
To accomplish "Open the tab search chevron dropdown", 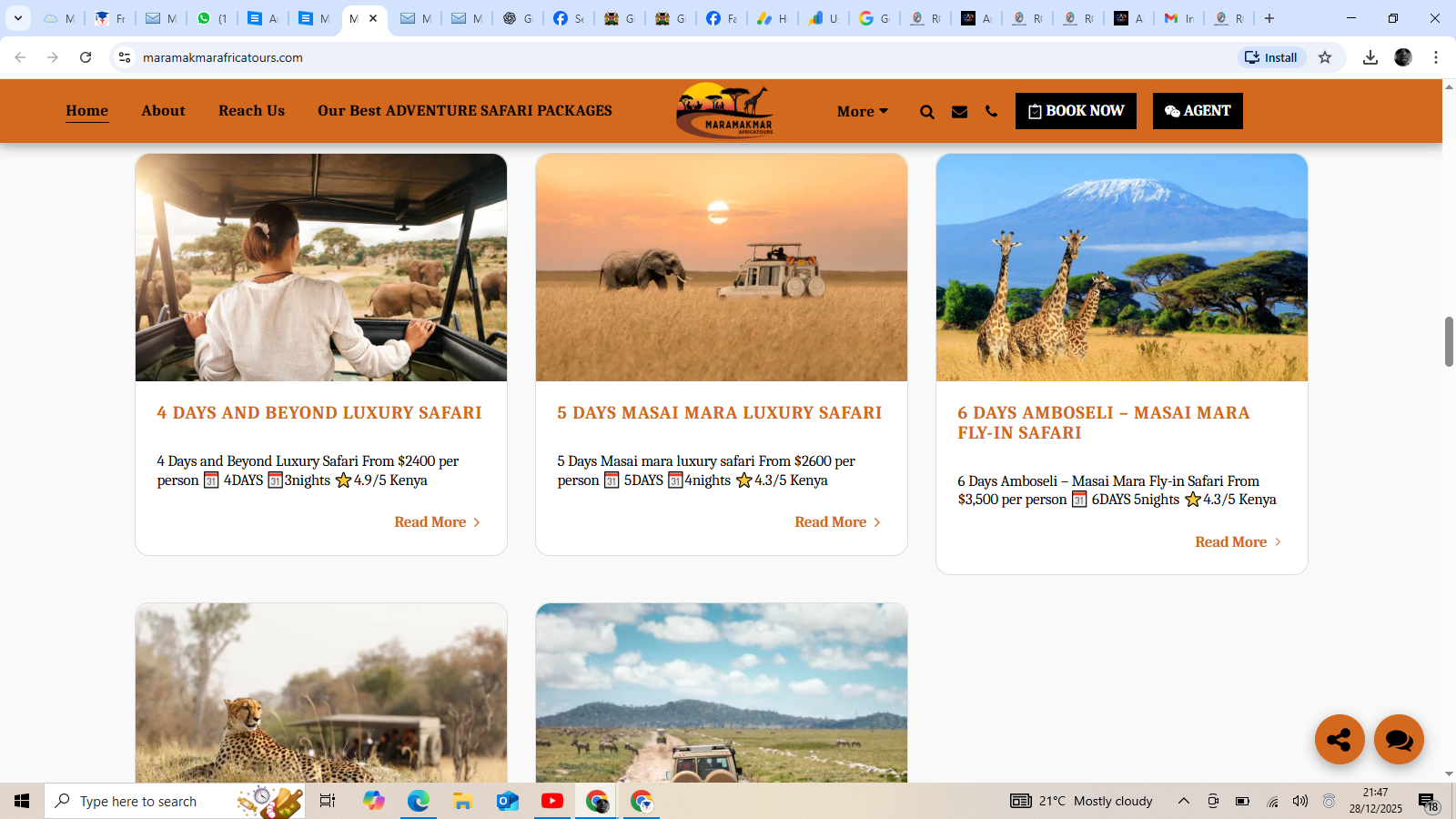I will point(17,18).
